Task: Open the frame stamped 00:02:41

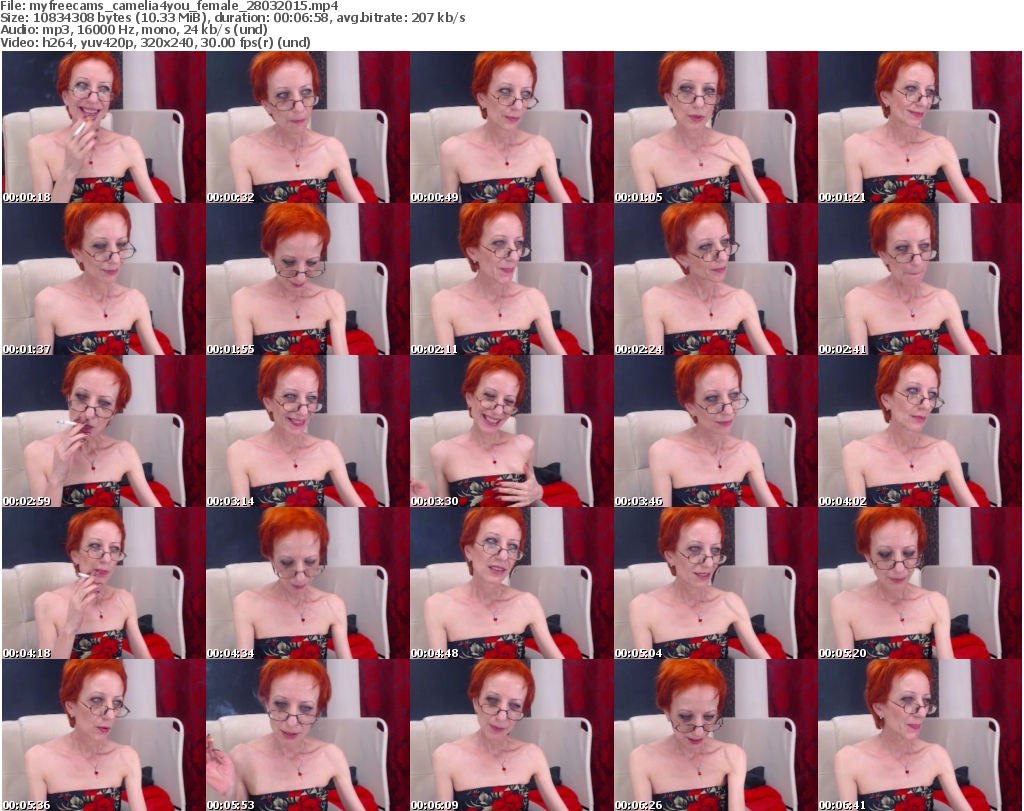Action: 920,279
